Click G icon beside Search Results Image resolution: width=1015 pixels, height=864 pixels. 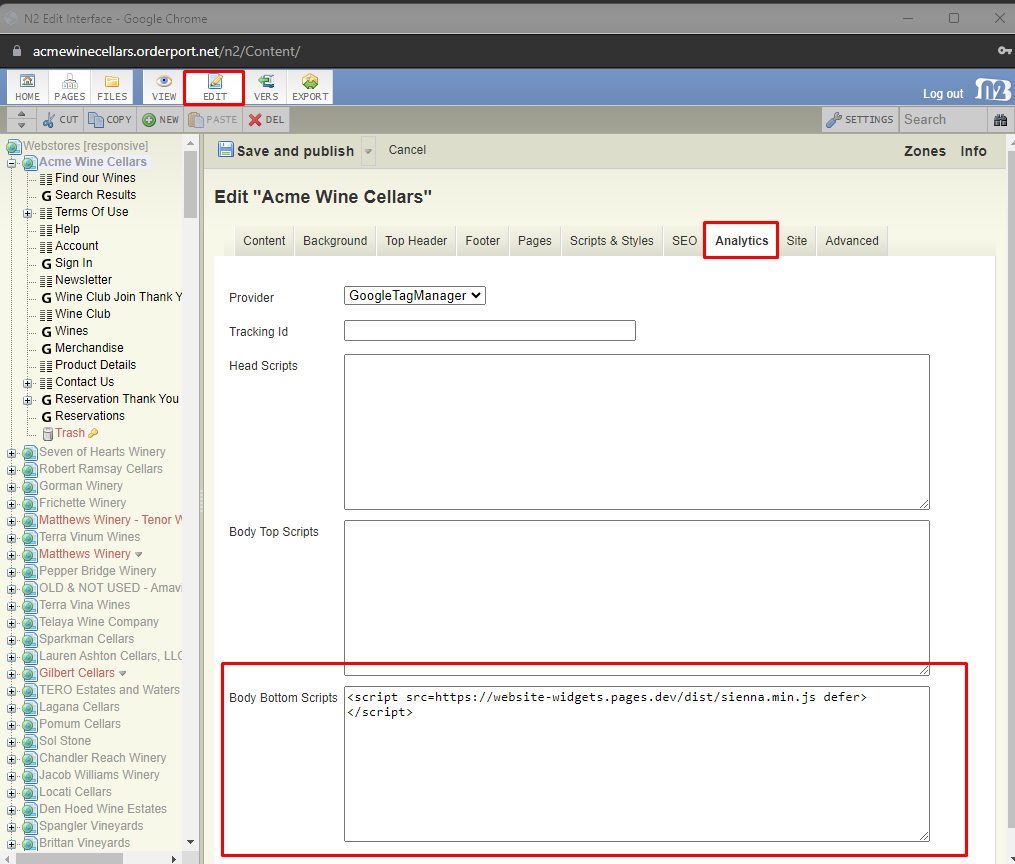(47, 195)
